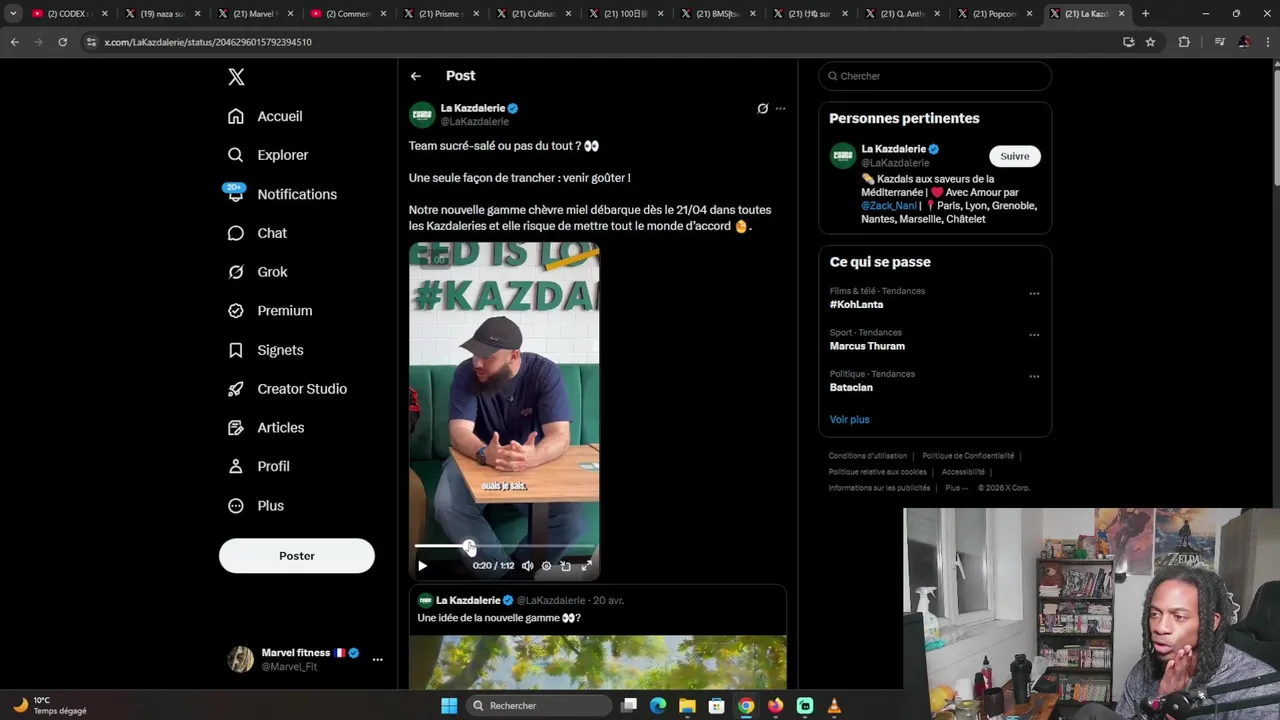Viewport: 1280px width, 720px height.
Task: Open the @LaKazdalerie handle under author name
Action: 475,122
